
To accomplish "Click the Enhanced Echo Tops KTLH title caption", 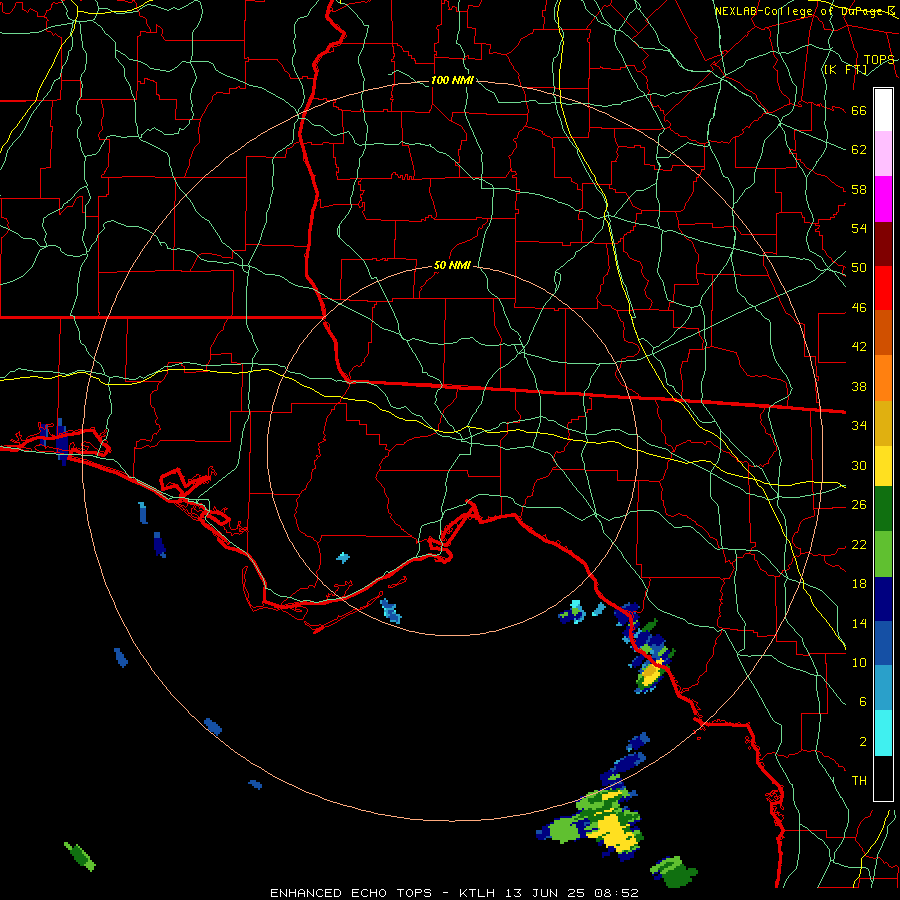I will click(454, 893).
